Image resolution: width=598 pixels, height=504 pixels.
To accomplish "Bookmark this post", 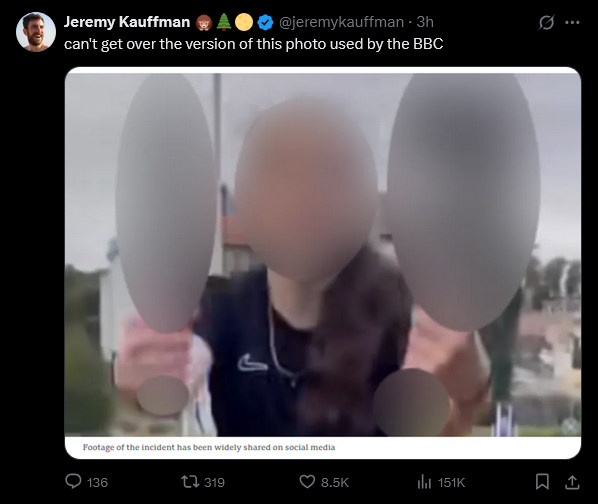I will click(x=542, y=482).
